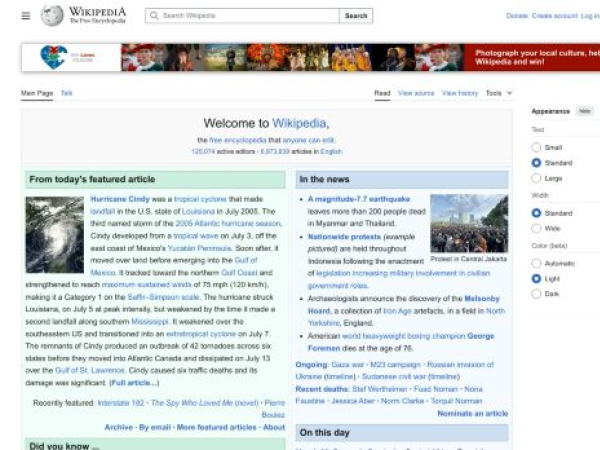
Task: Open the More featured articles link
Action: 217,427
